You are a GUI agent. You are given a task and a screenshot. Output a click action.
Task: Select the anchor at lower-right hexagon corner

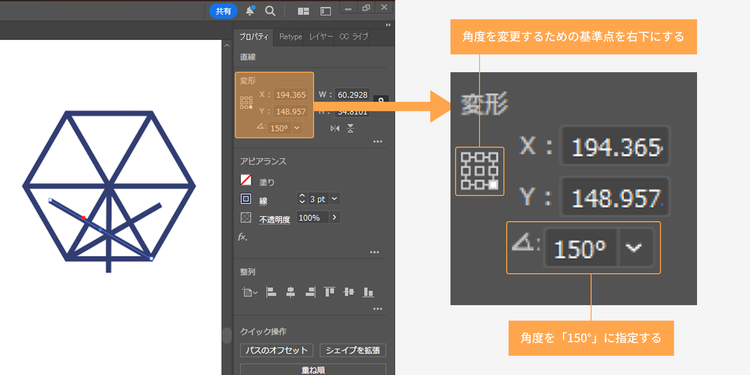point(151,258)
